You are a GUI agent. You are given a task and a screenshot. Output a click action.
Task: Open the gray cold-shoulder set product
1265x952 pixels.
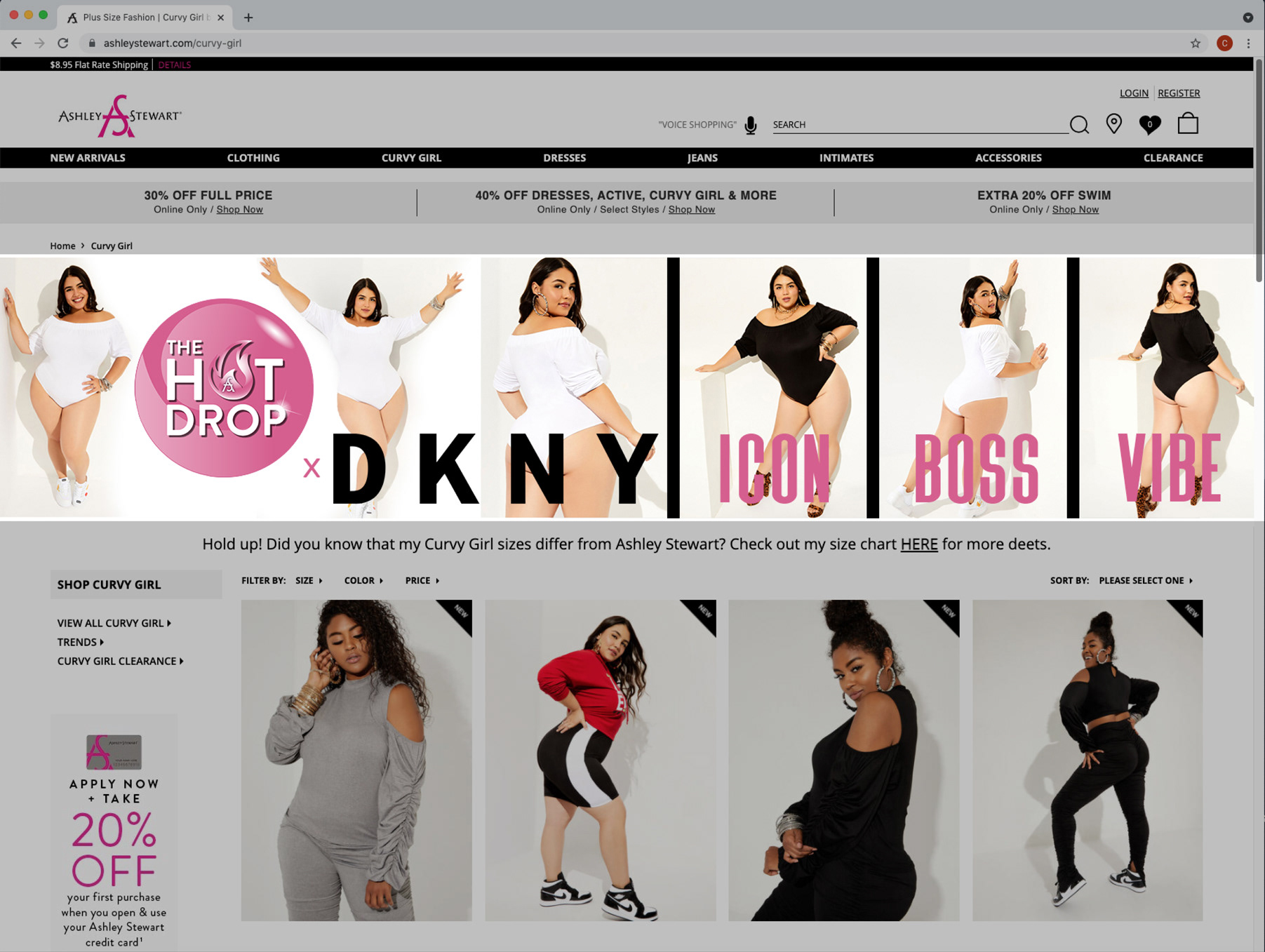356,760
